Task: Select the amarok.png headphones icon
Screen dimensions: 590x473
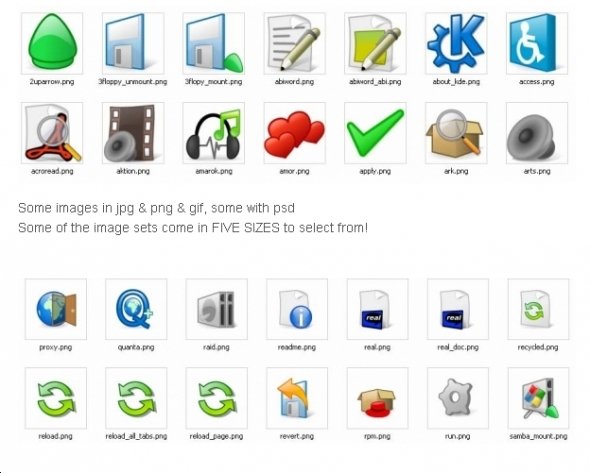Action: (214, 133)
